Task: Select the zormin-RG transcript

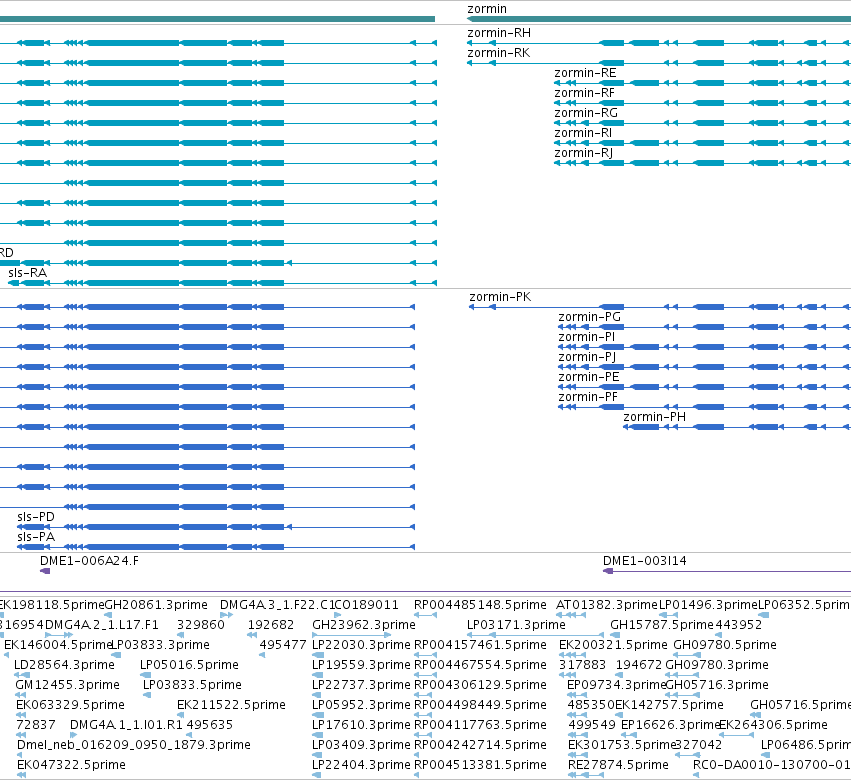Action: [702, 123]
